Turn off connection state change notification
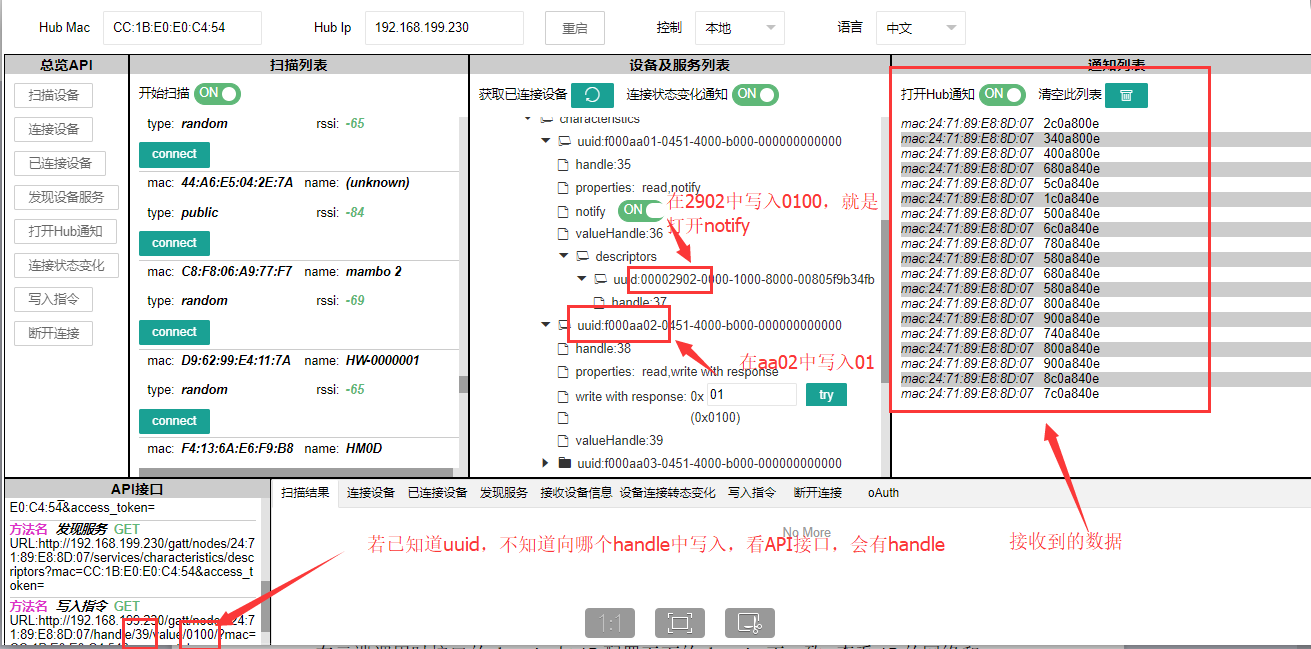 [x=755, y=95]
